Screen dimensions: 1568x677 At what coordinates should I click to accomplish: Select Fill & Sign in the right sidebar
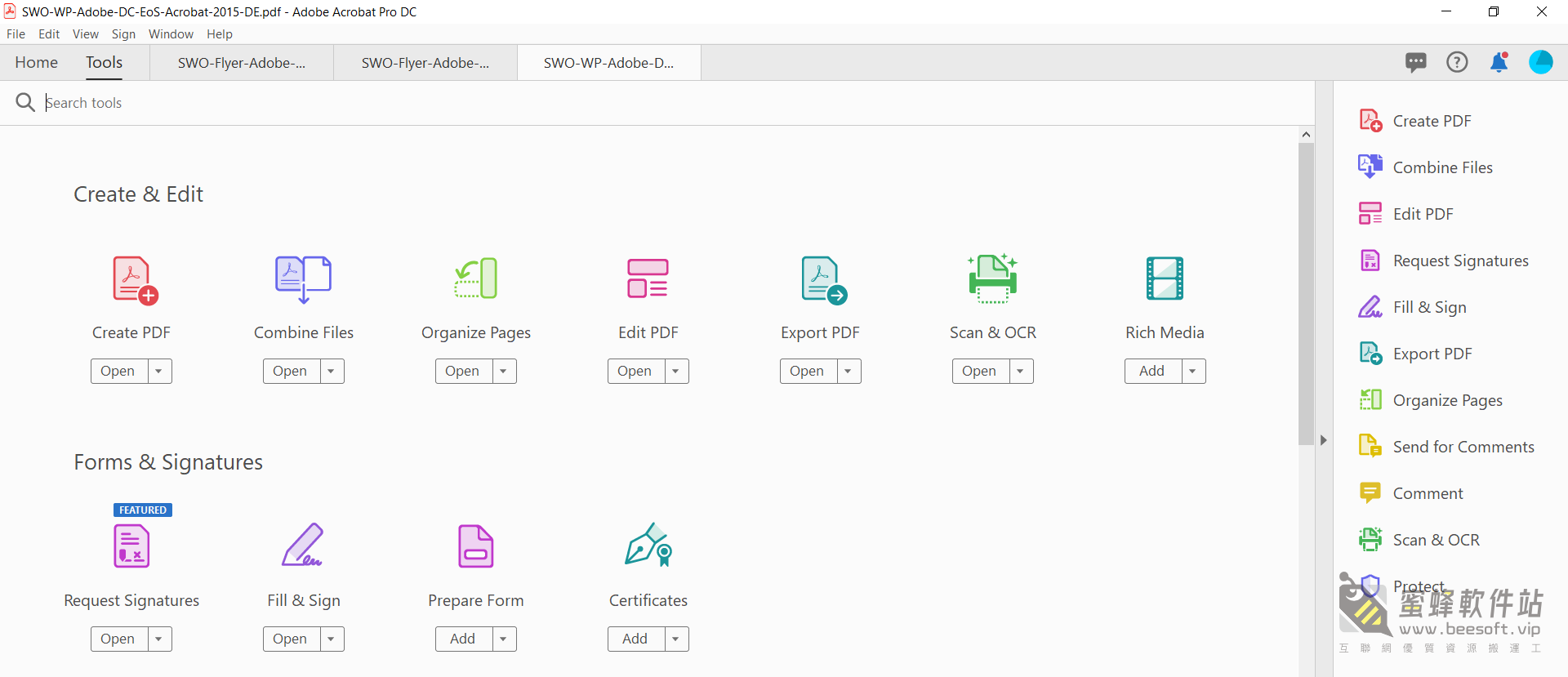point(1413,307)
